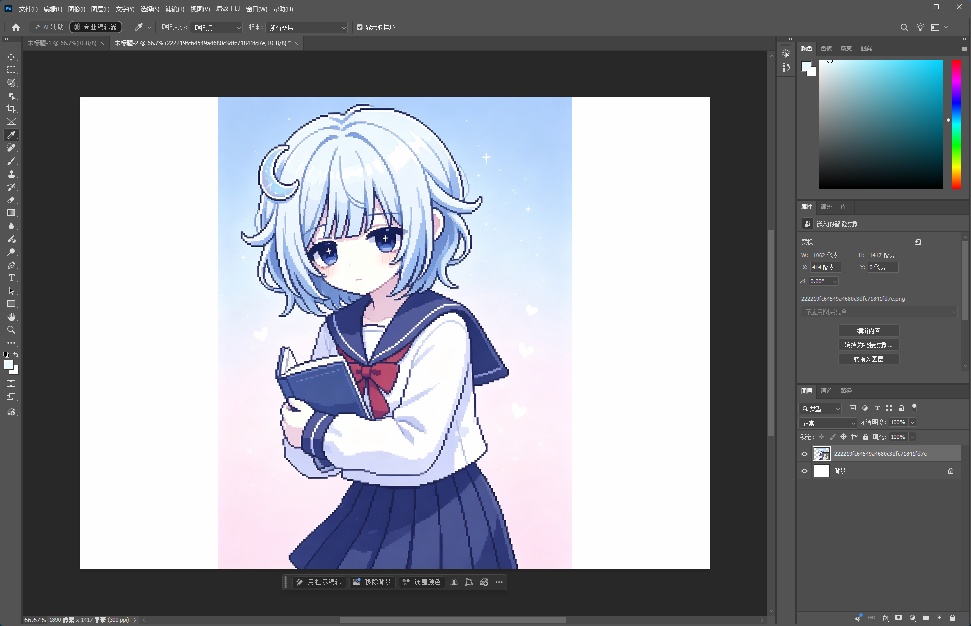
Task: Select the Zoom tool
Action: 11,330
